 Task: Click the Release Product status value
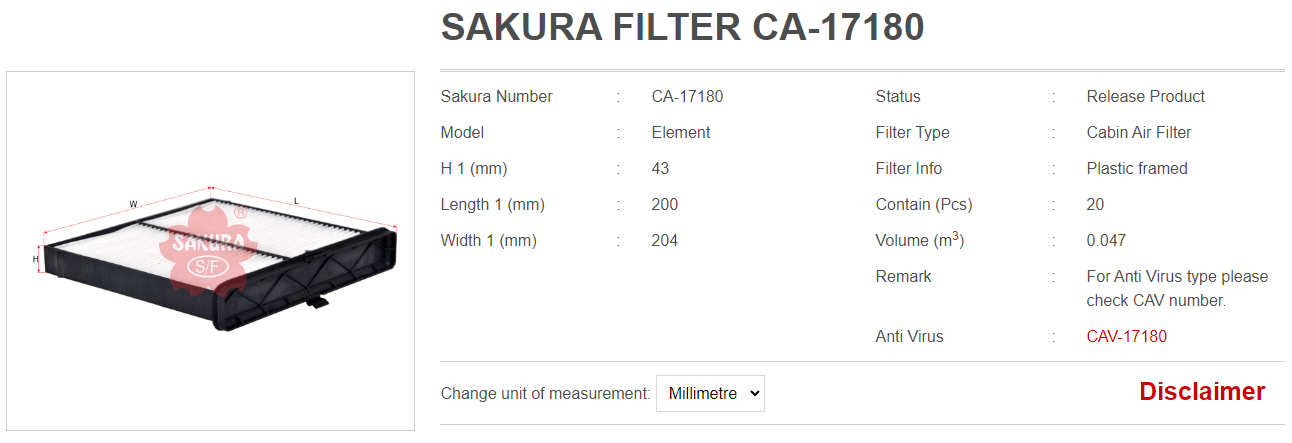(1145, 96)
